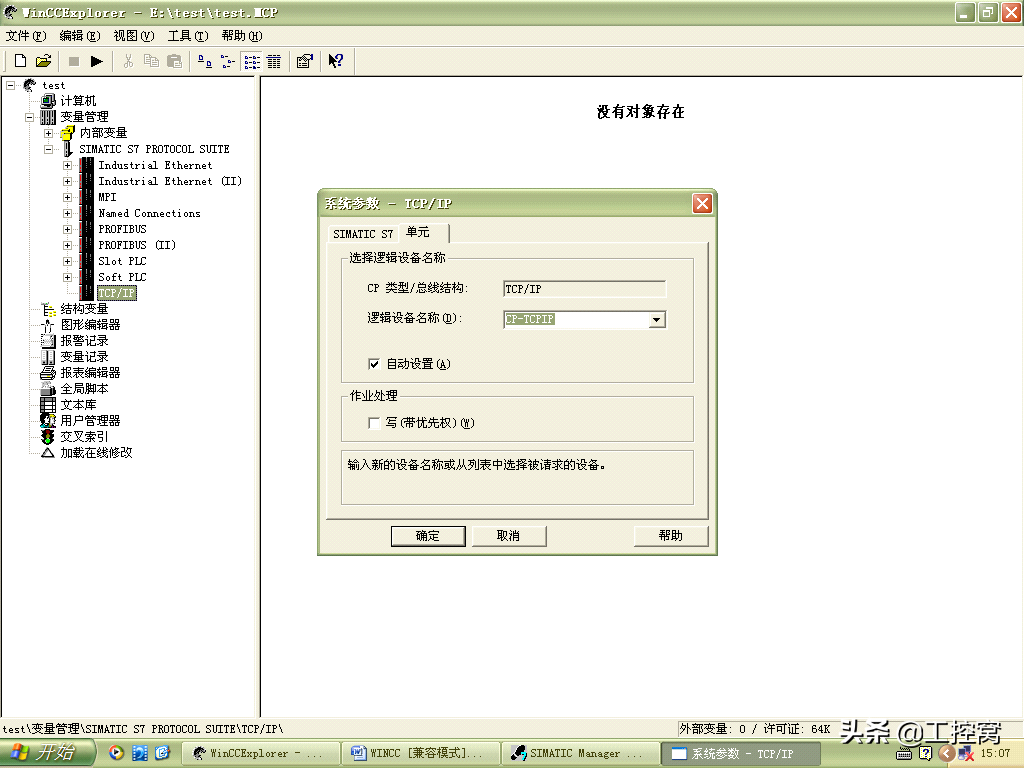Toggle the 自动设置 checkbox
Viewport: 1024px width, 768px height.
[375, 364]
